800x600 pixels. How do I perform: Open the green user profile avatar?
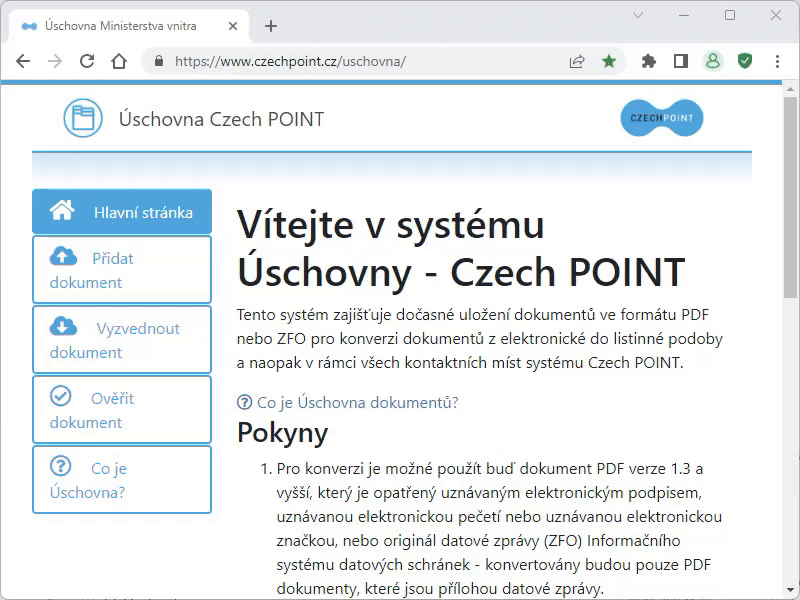pos(713,61)
